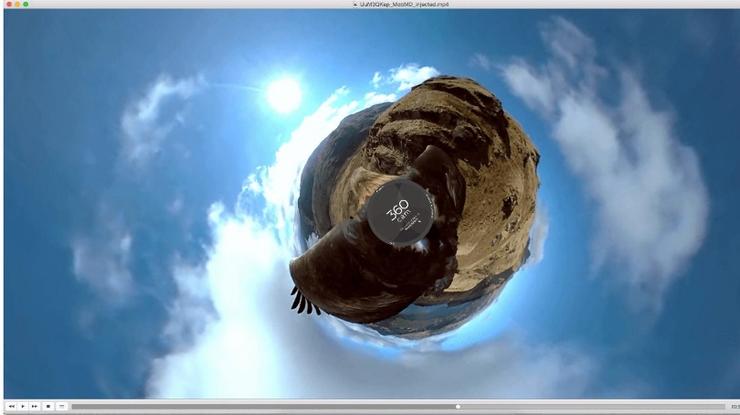Click the video timeline progress bar

click(x=398, y=407)
